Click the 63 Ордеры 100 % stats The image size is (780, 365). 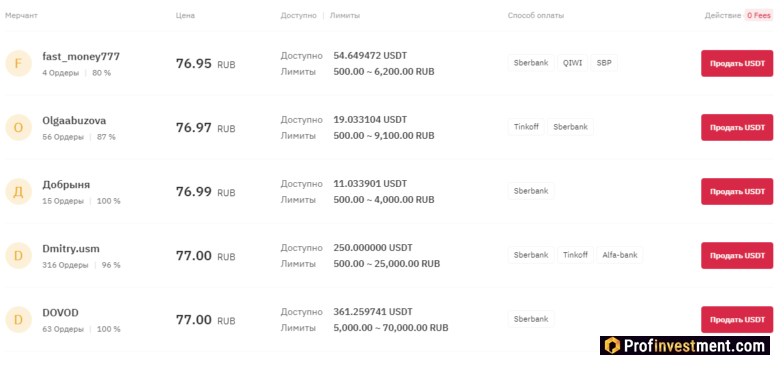pos(82,329)
